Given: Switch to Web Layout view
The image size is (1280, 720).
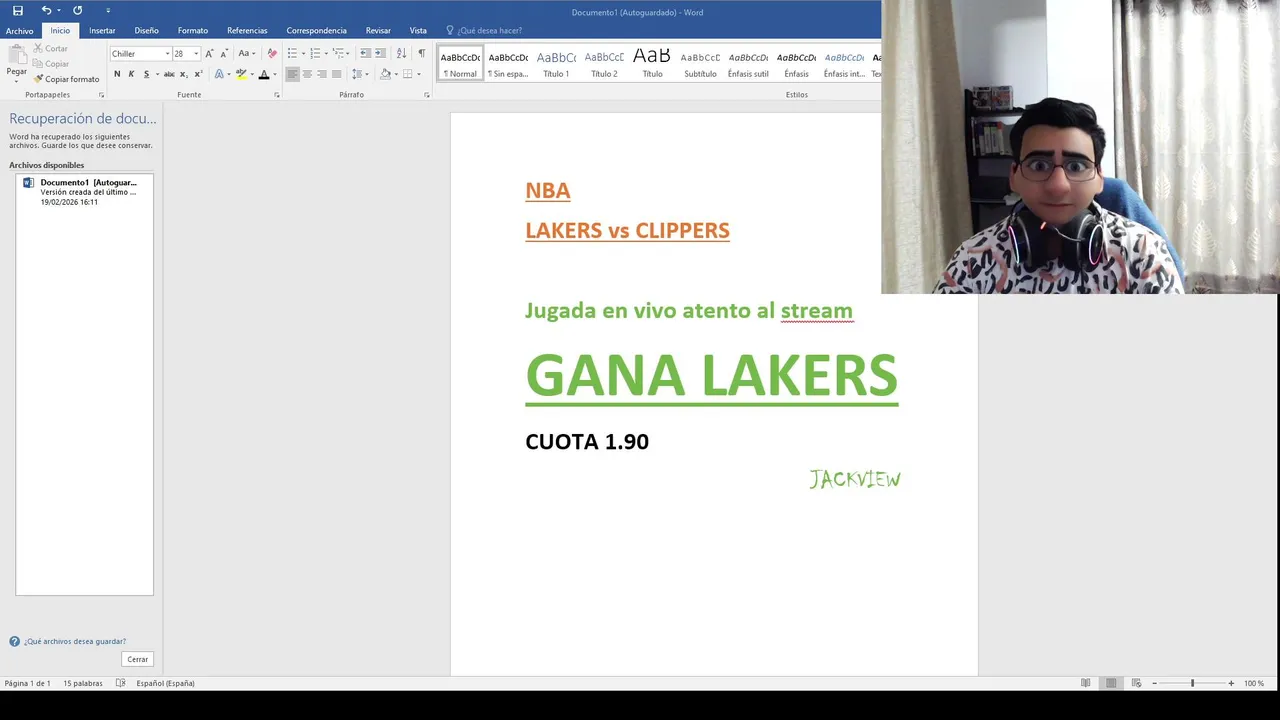Looking at the screenshot, I should click(1135, 683).
